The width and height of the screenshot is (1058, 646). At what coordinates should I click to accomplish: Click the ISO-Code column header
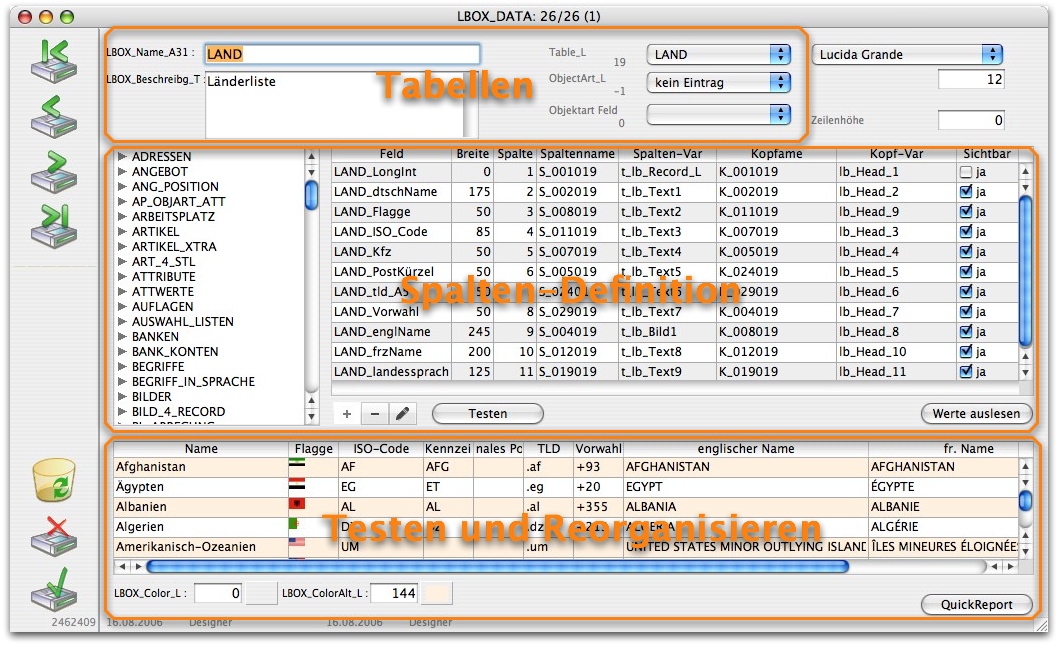[x=381, y=449]
